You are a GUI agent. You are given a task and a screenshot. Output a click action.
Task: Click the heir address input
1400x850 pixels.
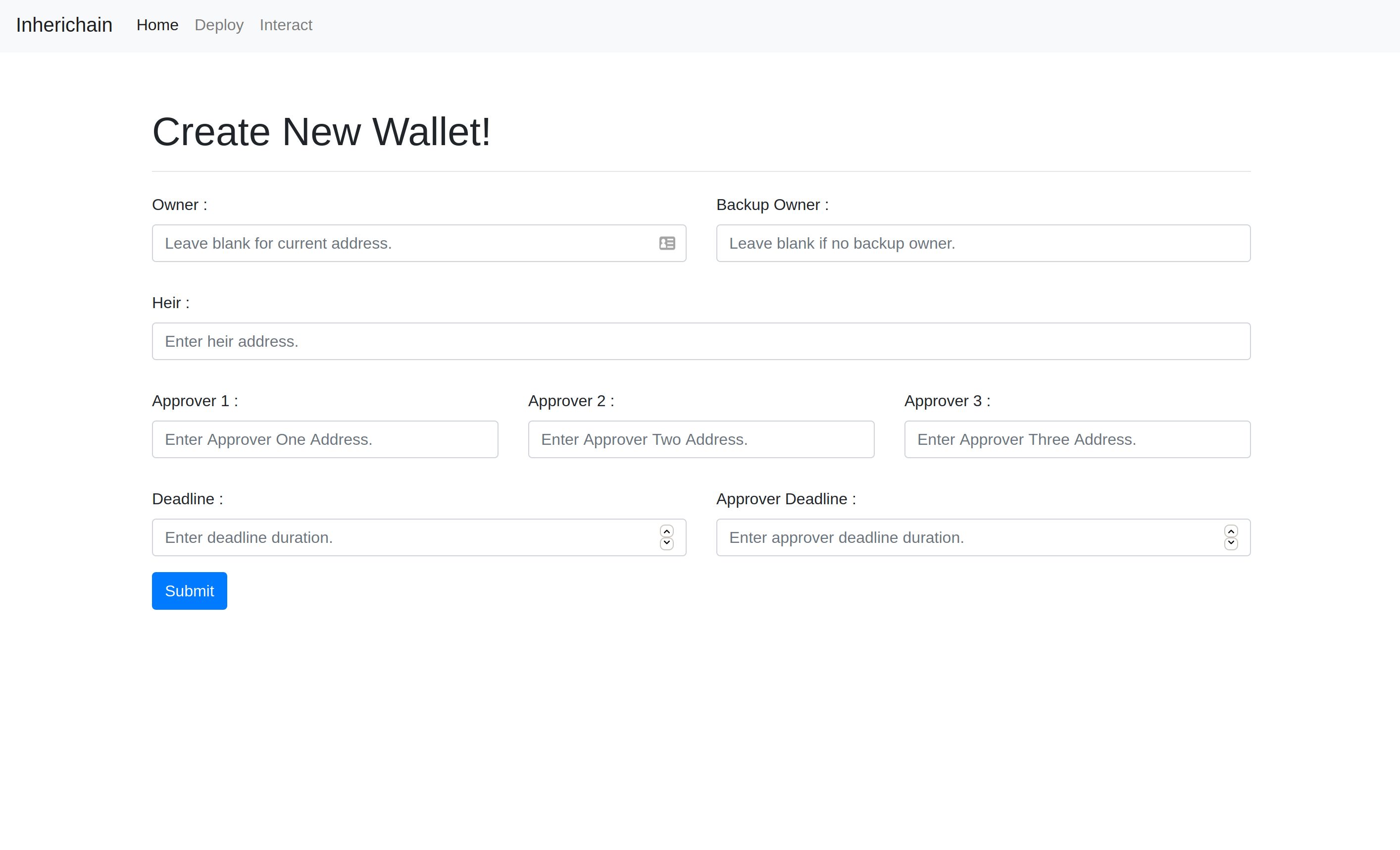tap(701, 341)
